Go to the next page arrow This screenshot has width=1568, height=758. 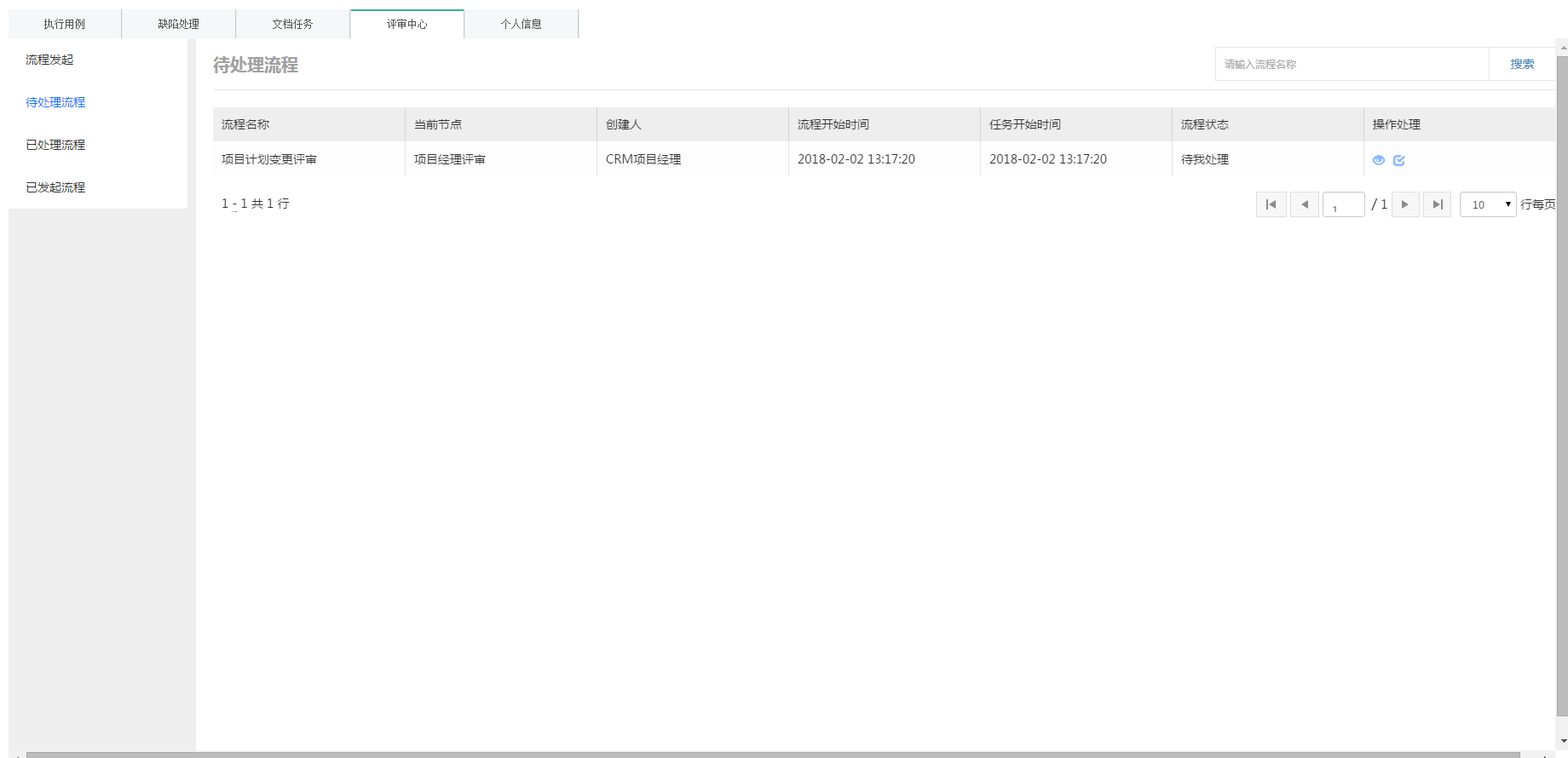1405,204
